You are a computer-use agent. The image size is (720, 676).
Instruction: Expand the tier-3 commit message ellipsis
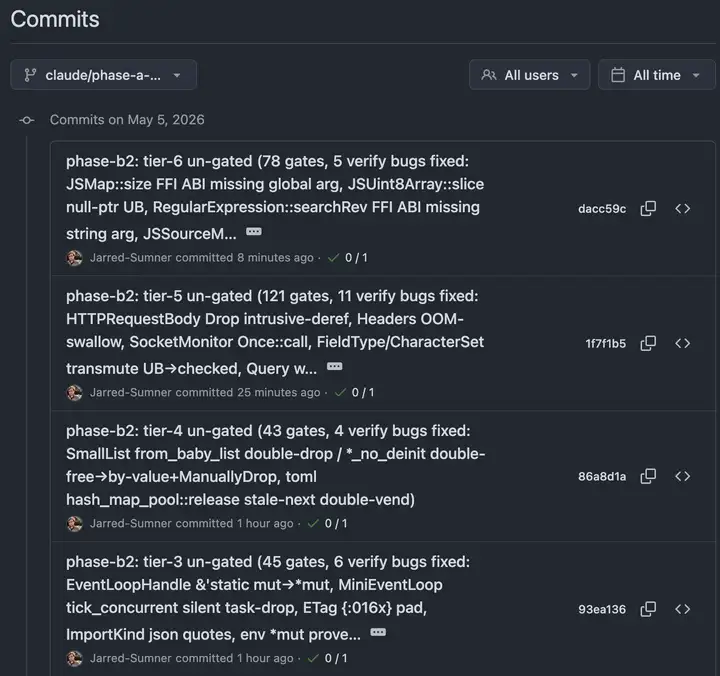(378, 632)
